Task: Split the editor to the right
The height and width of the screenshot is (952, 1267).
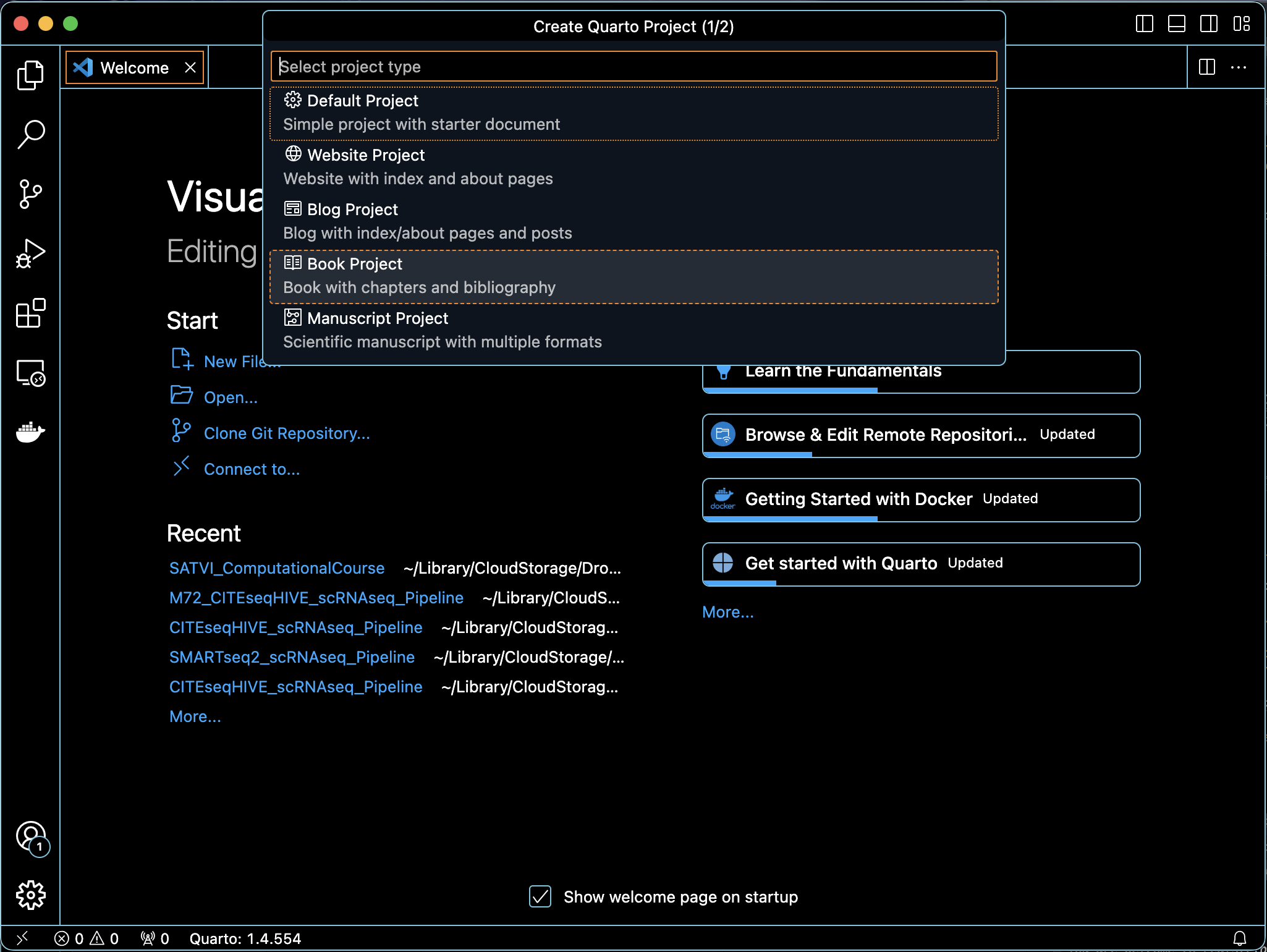Action: pos(1206,67)
